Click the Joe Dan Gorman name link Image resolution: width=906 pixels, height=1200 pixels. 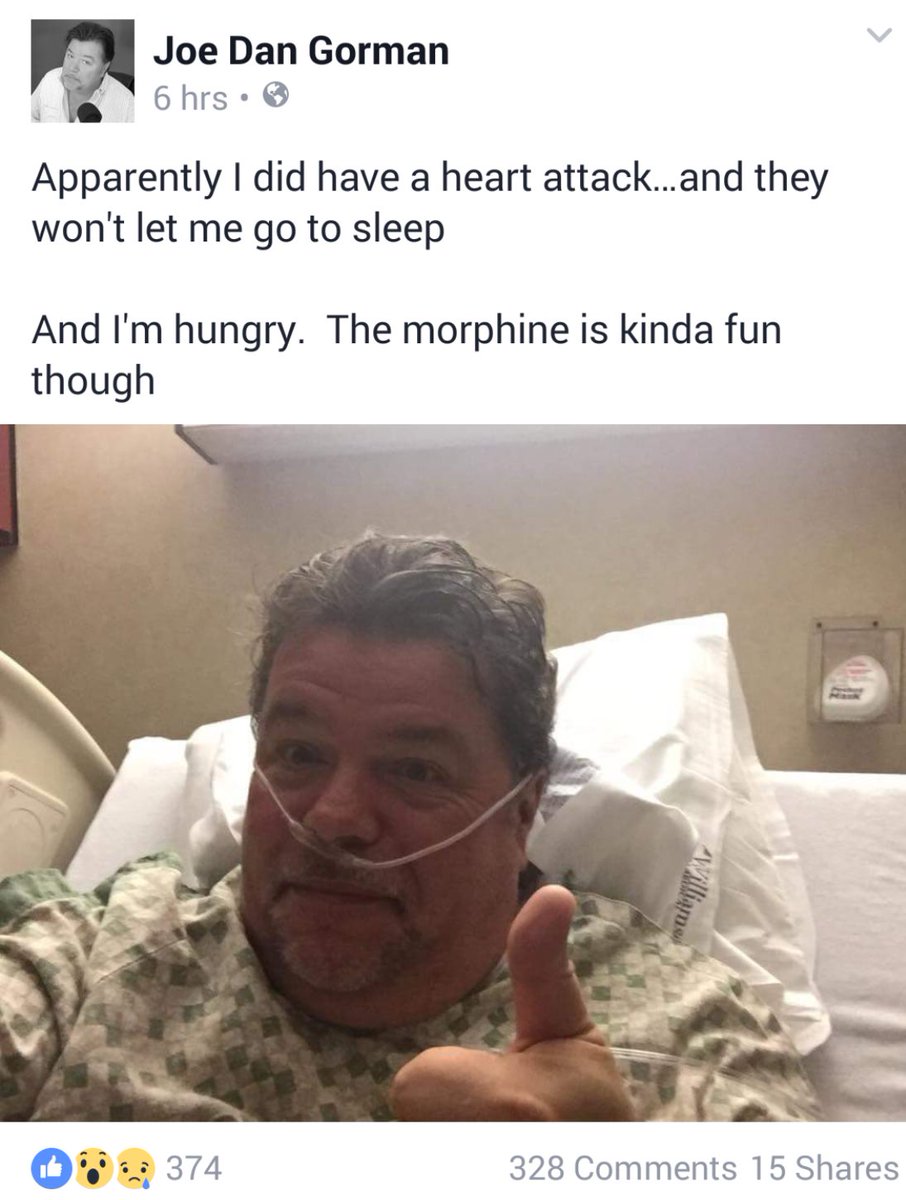pos(300,51)
